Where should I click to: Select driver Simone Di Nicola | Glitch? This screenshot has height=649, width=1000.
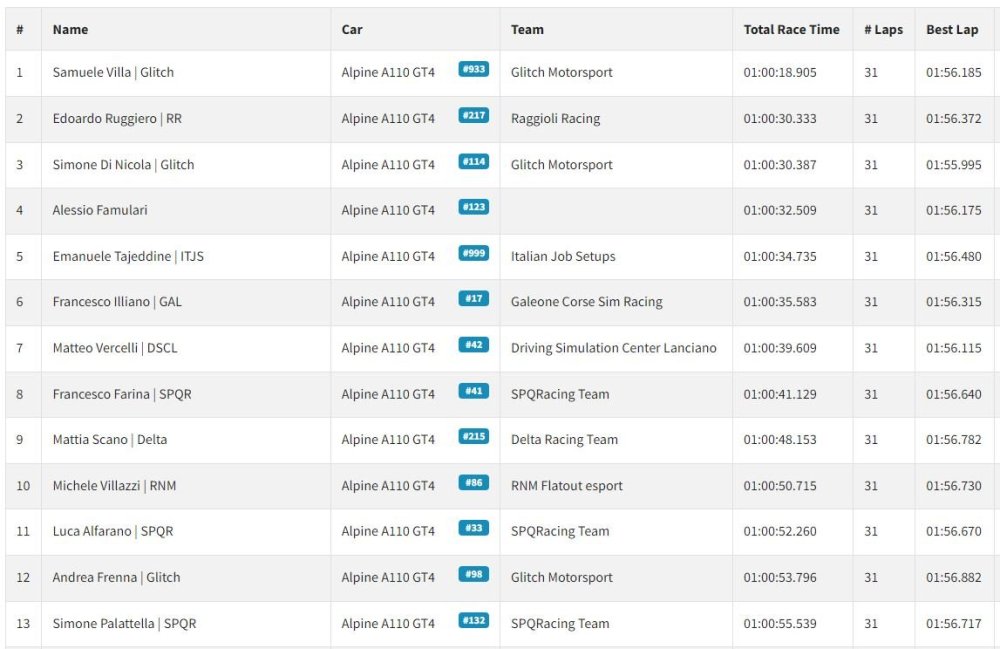tap(123, 164)
